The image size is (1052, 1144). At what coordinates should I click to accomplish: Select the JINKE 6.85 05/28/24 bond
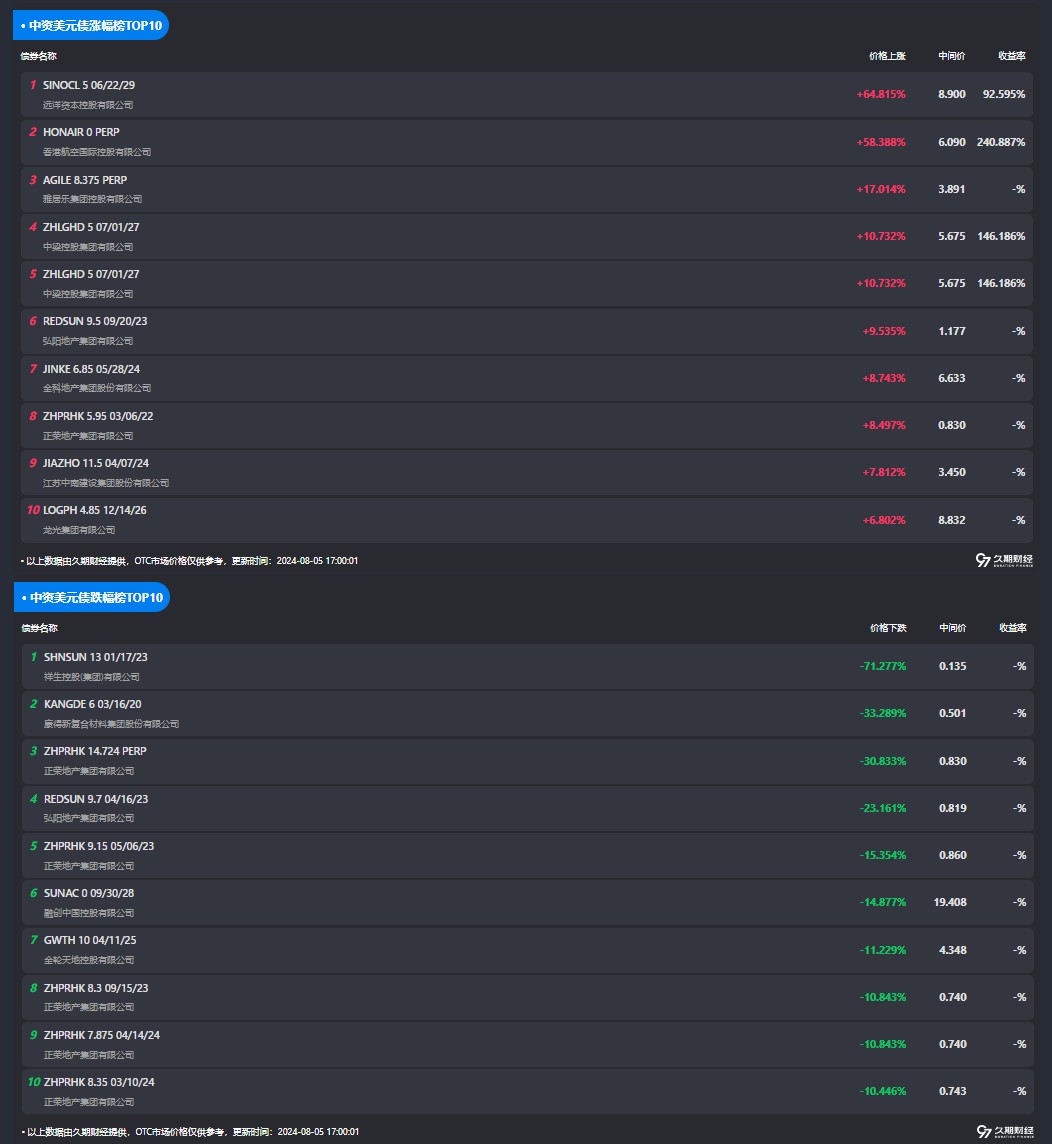(x=91, y=369)
